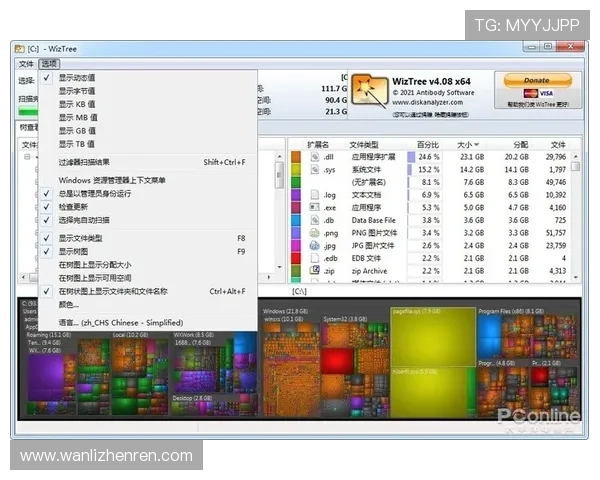Sort by 百分比 column header
The width and height of the screenshot is (600, 480).
427,145
